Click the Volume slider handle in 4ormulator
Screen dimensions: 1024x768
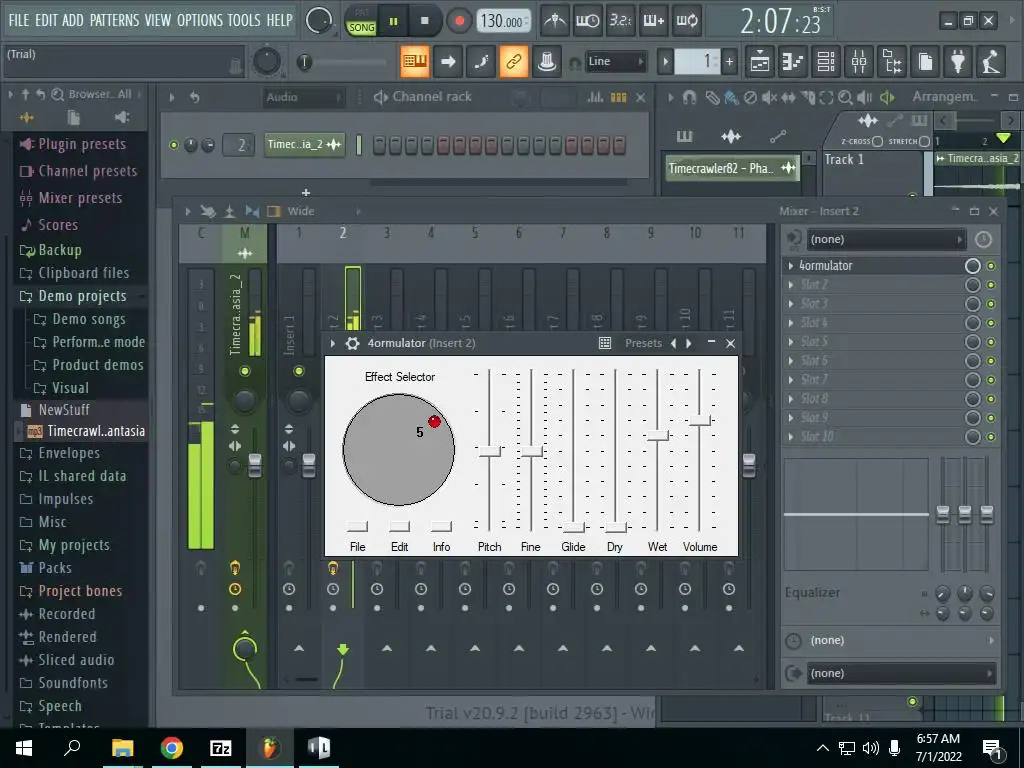[x=699, y=421]
